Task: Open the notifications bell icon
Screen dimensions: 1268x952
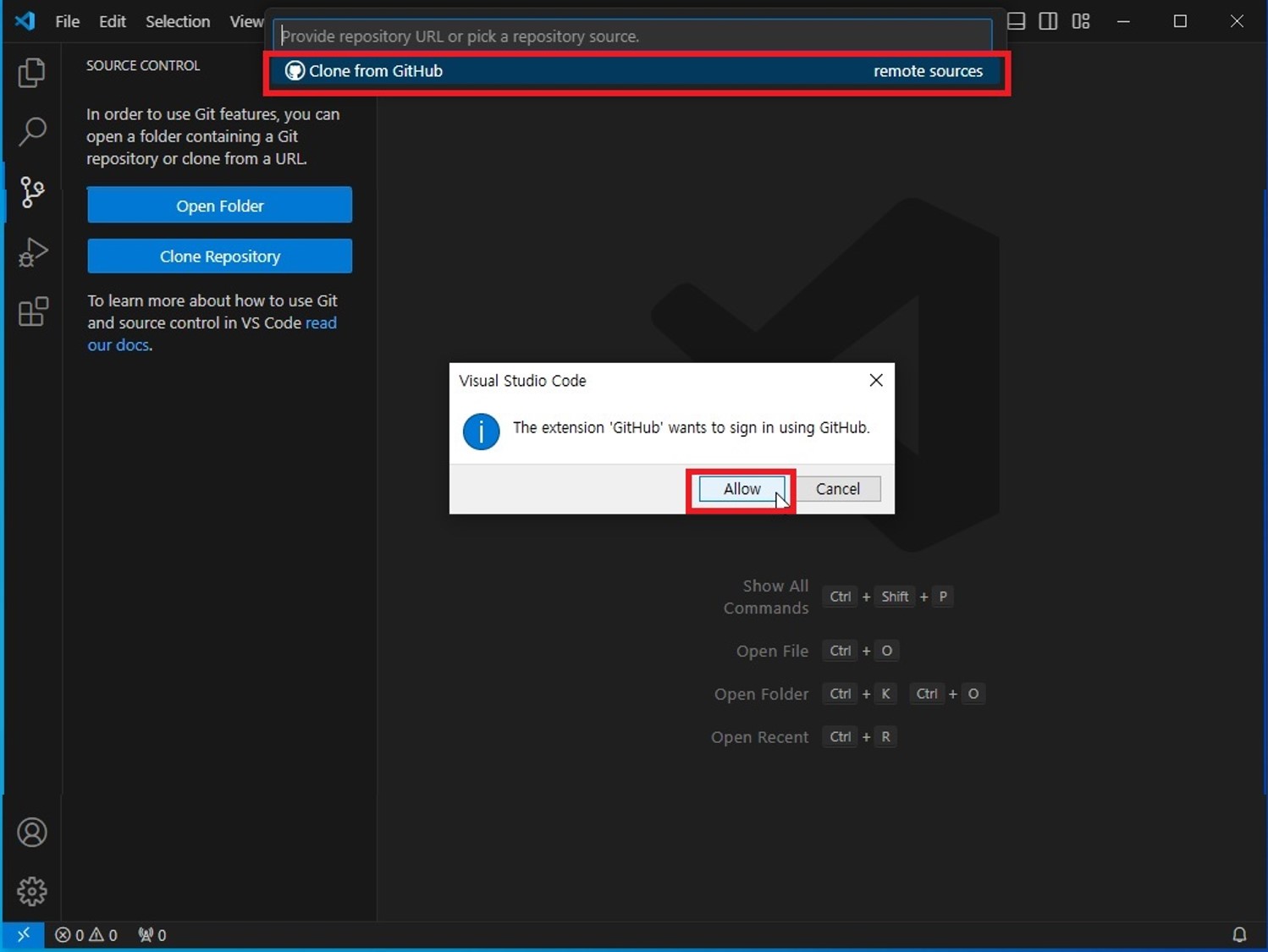Action: (1239, 935)
